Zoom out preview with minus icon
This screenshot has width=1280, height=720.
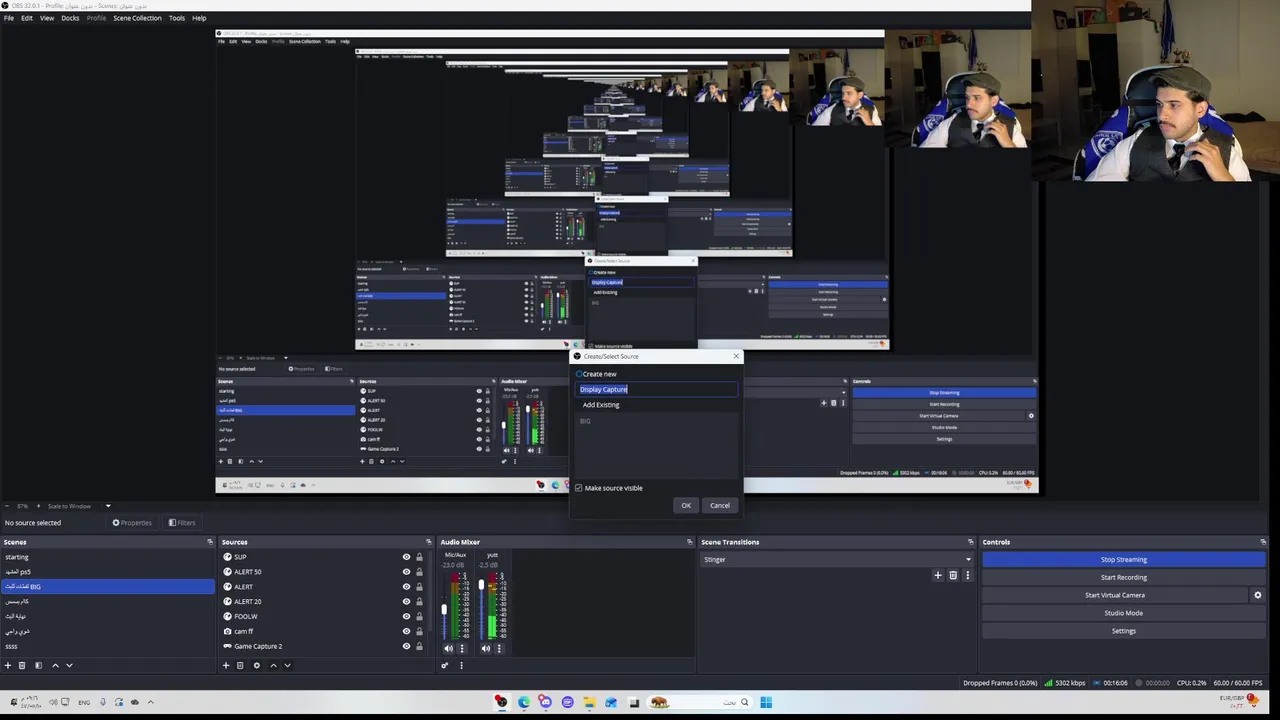pos(7,506)
